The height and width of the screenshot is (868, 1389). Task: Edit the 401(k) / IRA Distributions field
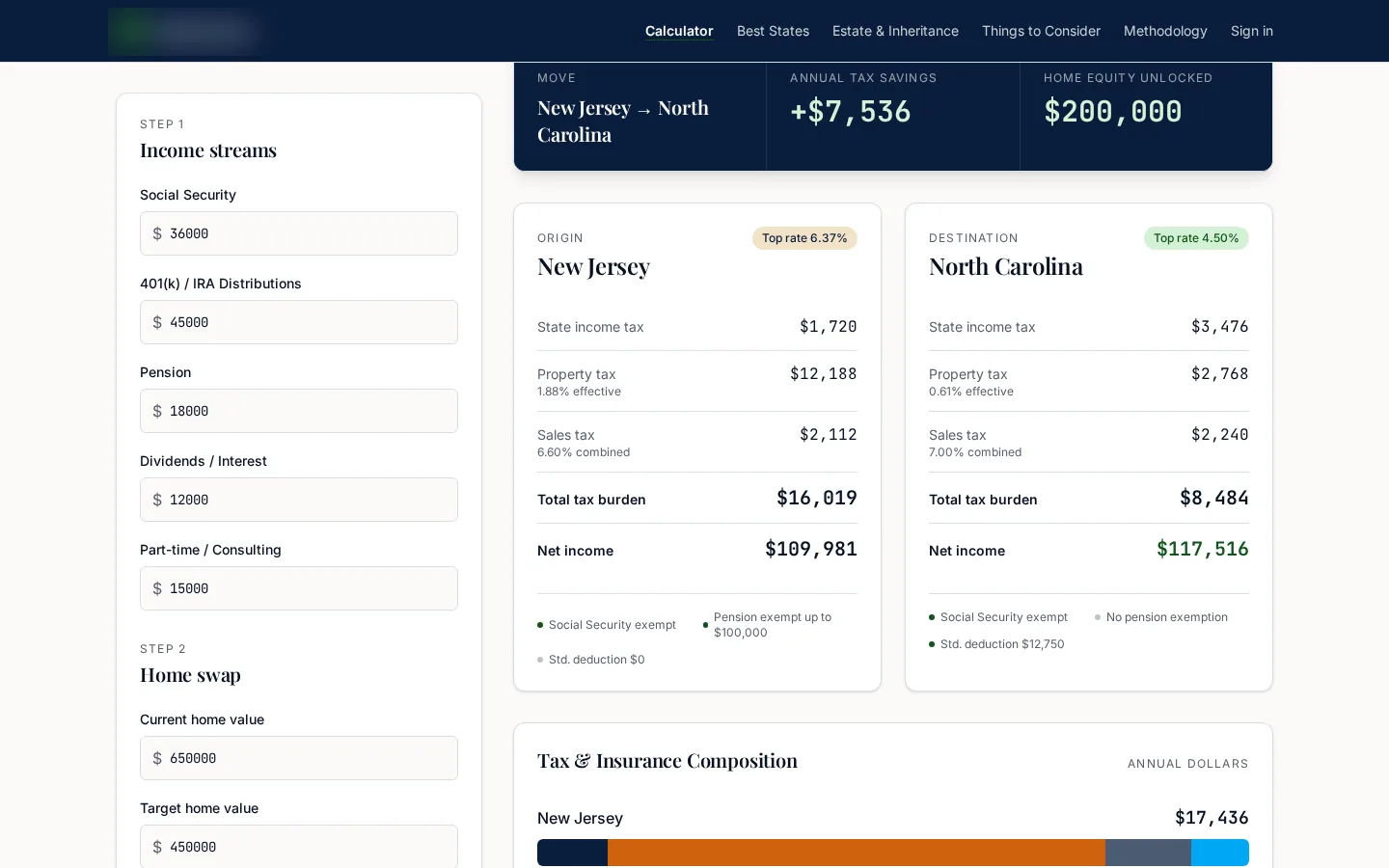pos(299,322)
